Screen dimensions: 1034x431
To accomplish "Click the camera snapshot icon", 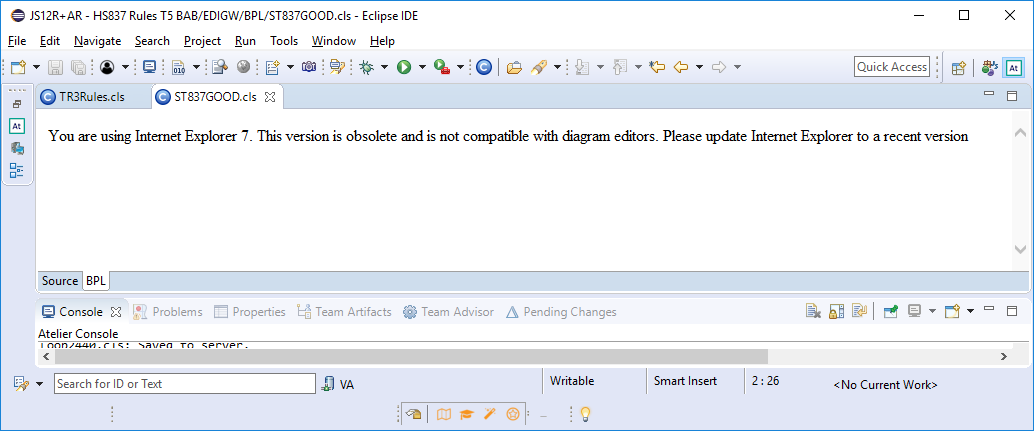I will tap(309, 67).
